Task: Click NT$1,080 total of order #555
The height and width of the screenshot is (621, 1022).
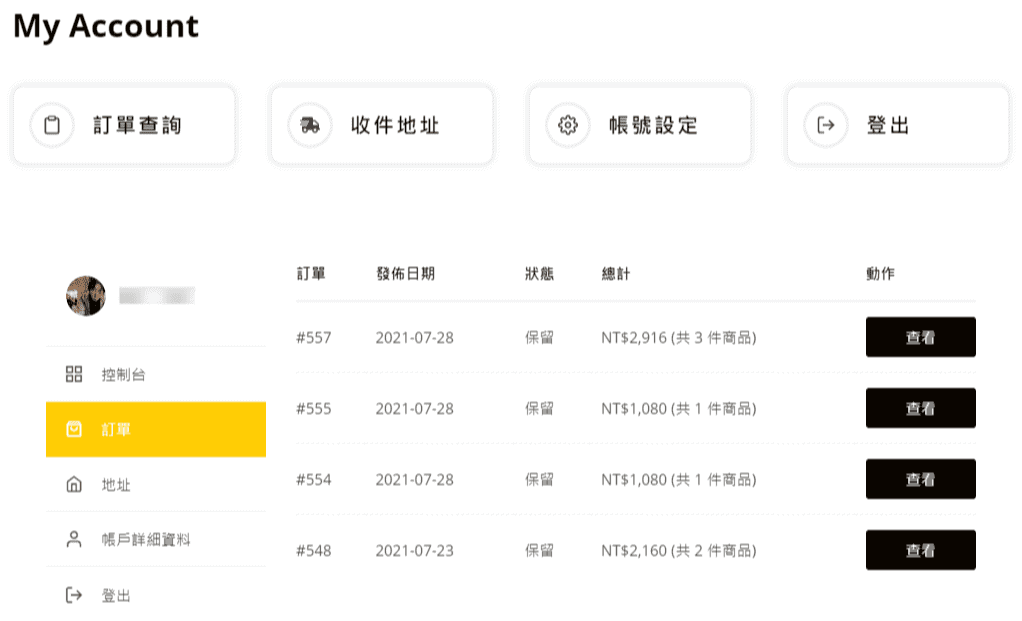Action: 679,409
